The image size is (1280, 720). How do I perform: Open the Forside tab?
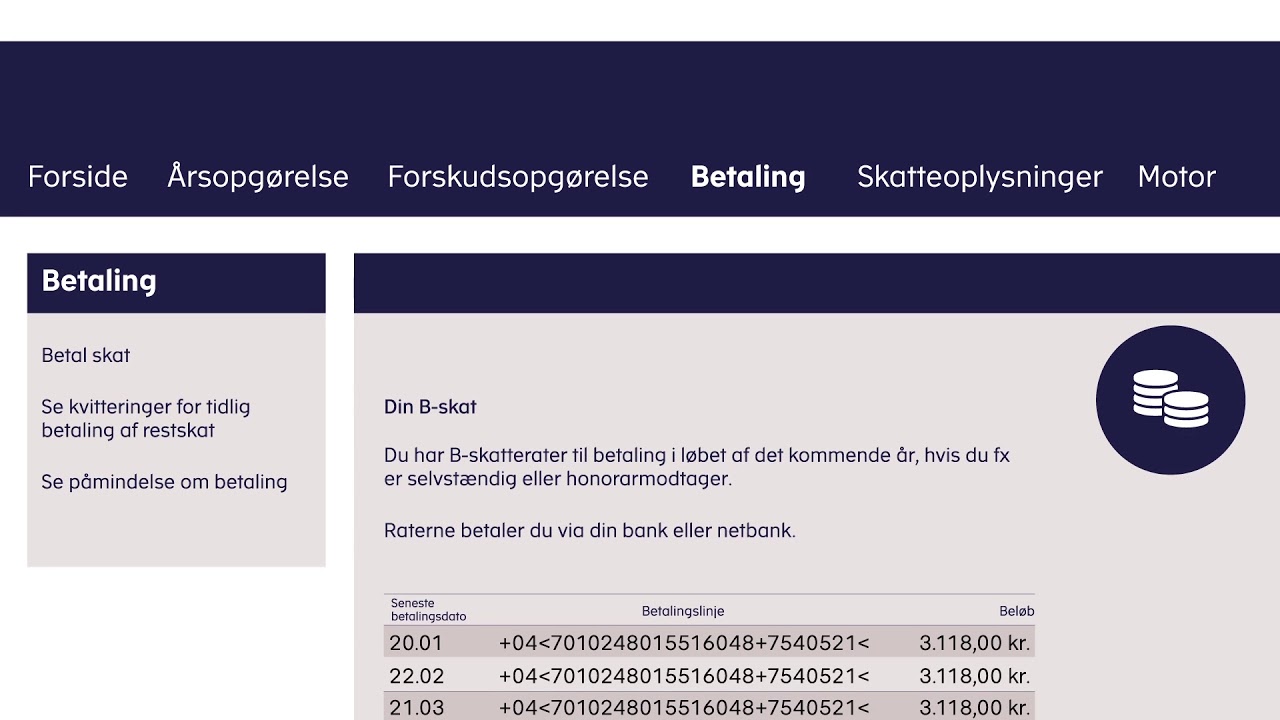coord(78,177)
